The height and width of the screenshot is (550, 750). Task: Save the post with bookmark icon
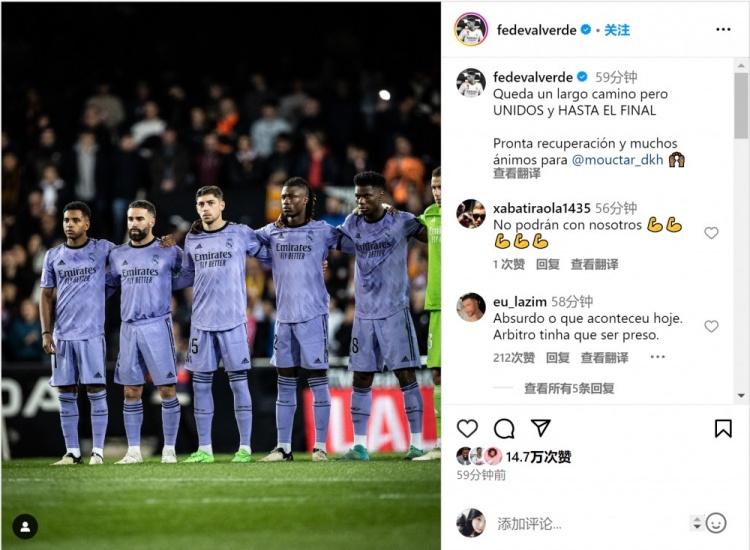click(x=723, y=429)
